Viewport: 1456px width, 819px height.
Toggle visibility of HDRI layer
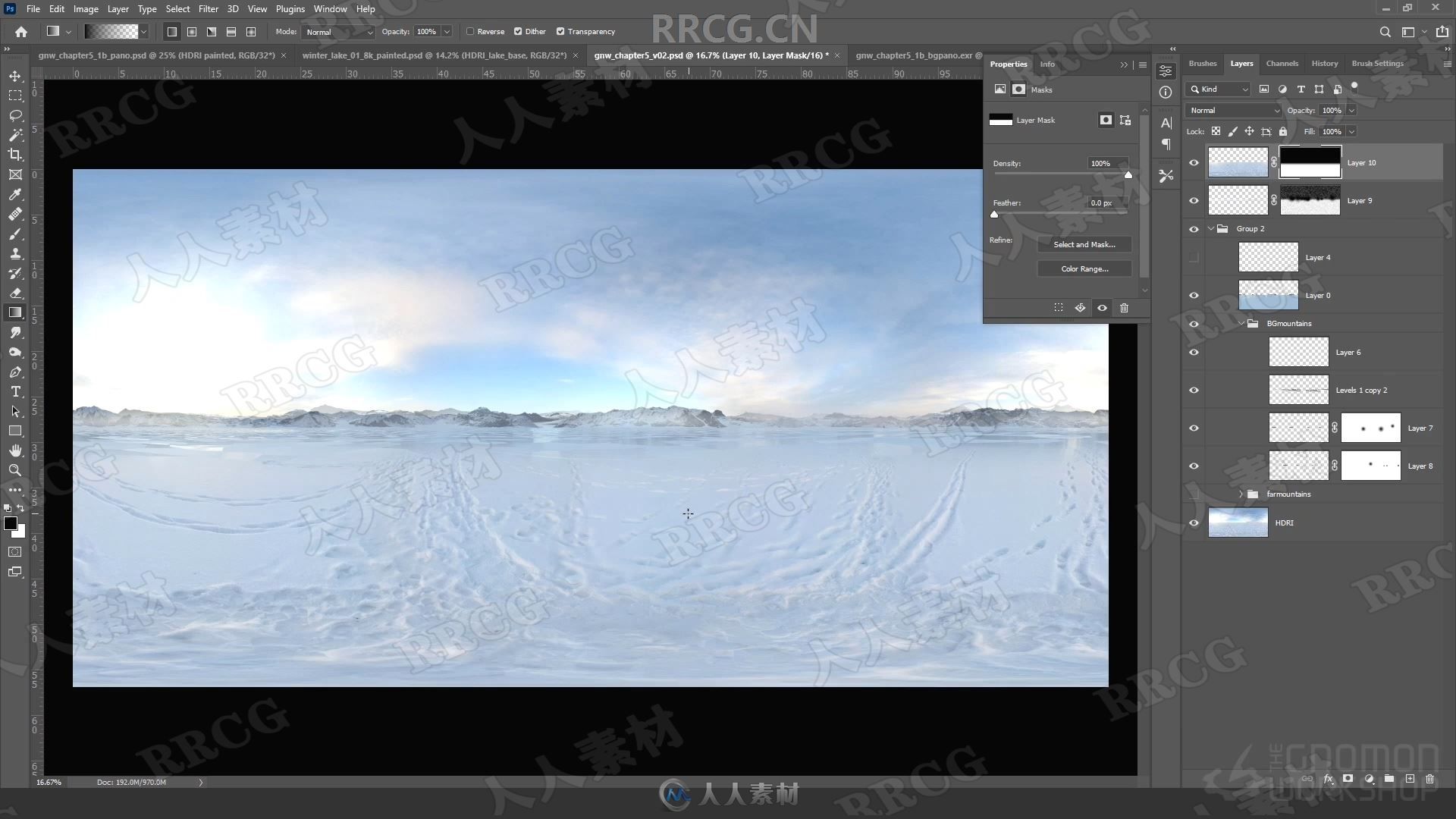point(1193,521)
